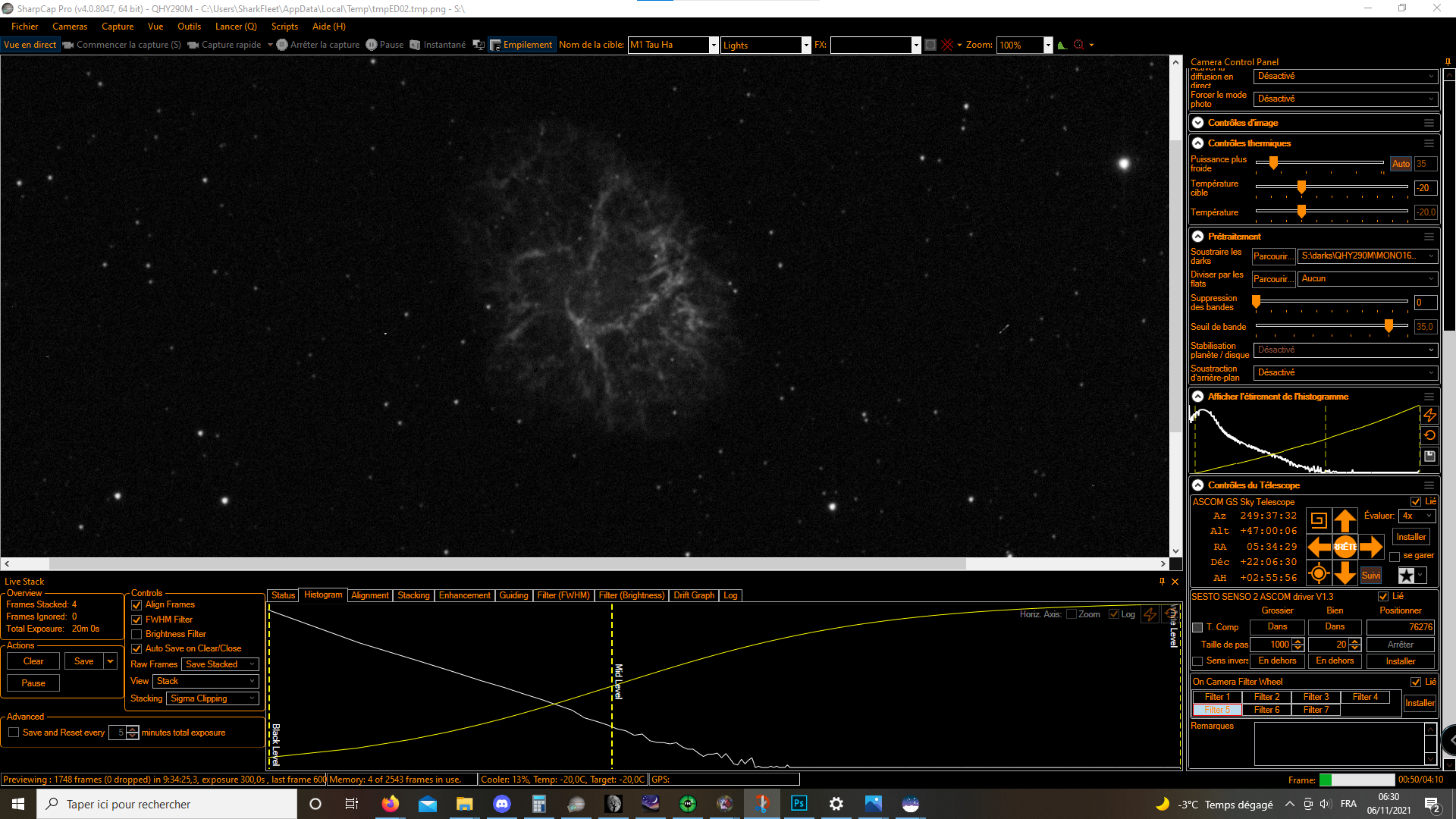Click the Clear button in Live Stack
The height and width of the screenshot is (819, 1456).
pos(33,661)
